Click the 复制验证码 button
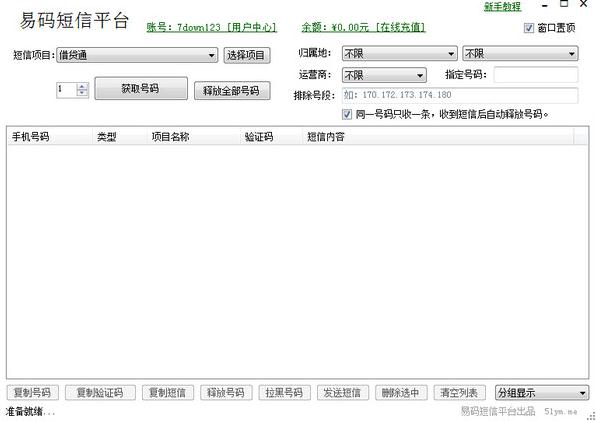596x421 pixels. click(x=100, y=393)
